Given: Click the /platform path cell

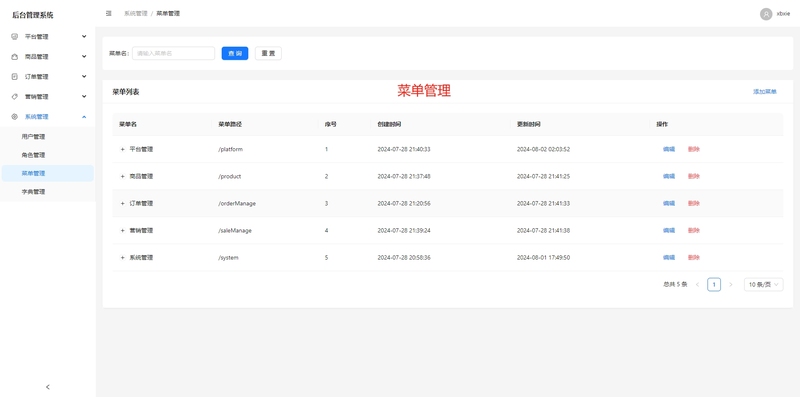Looking at the screenshot, I should 231,150.
